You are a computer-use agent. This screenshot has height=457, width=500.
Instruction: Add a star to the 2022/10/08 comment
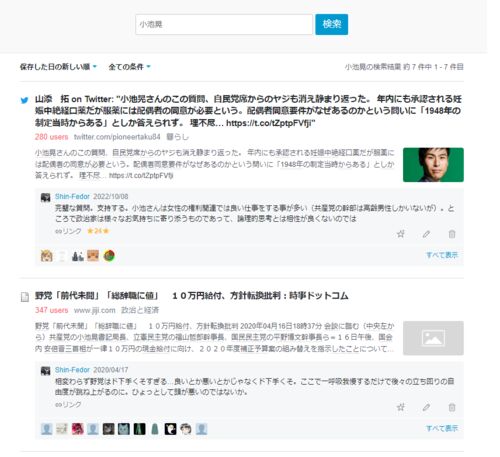point(401,234)
